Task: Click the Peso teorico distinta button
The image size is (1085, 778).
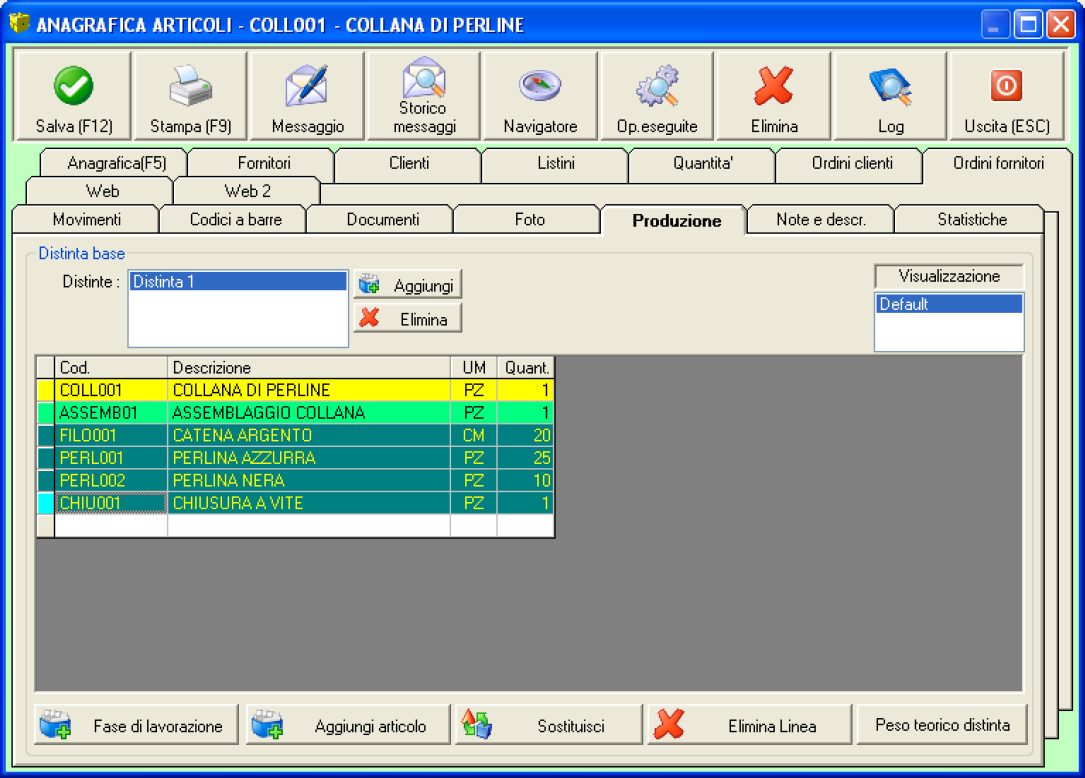Action: tap(942, 725)
